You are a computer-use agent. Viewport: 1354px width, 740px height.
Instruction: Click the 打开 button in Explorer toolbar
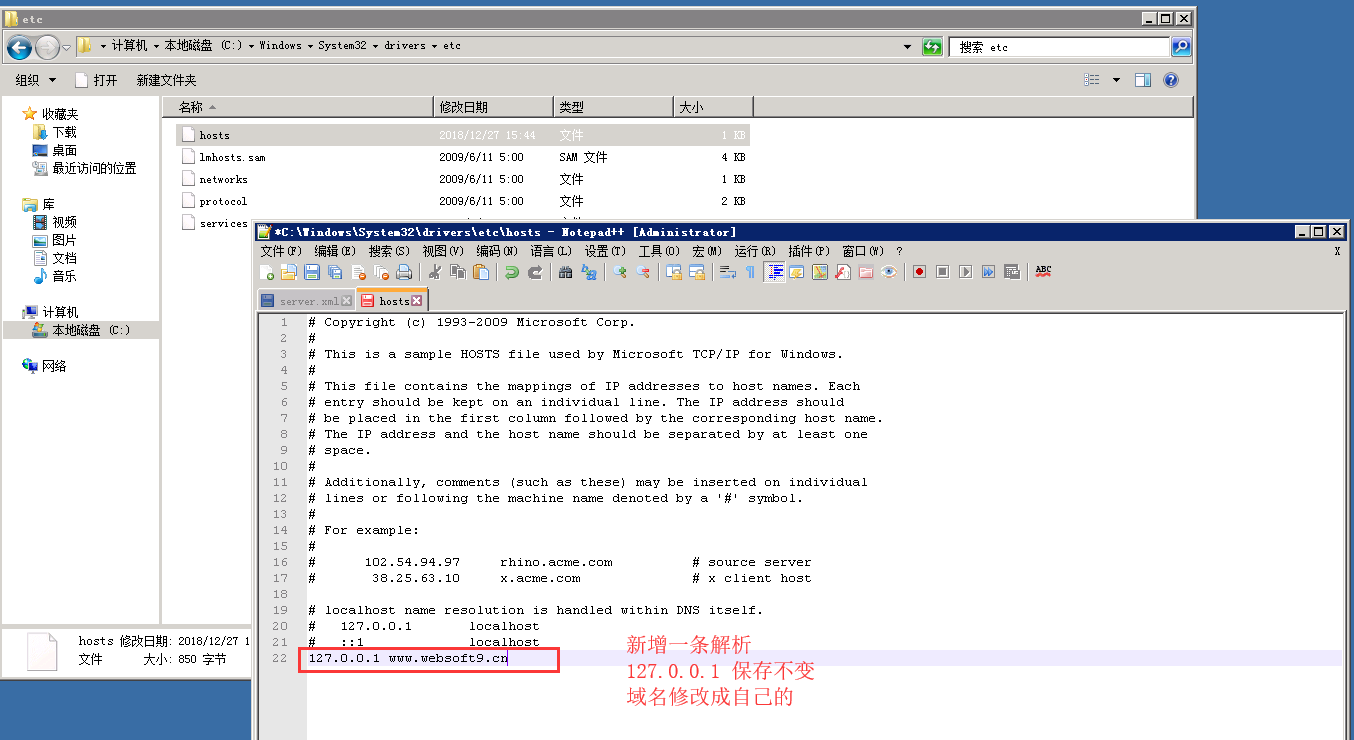coord(97,80)
